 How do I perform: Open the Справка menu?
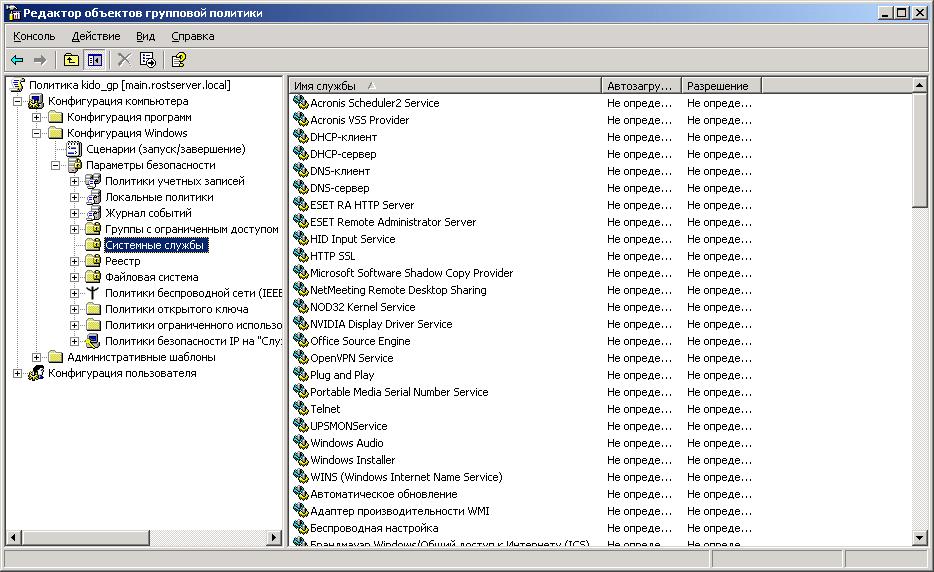coord(192,36)
